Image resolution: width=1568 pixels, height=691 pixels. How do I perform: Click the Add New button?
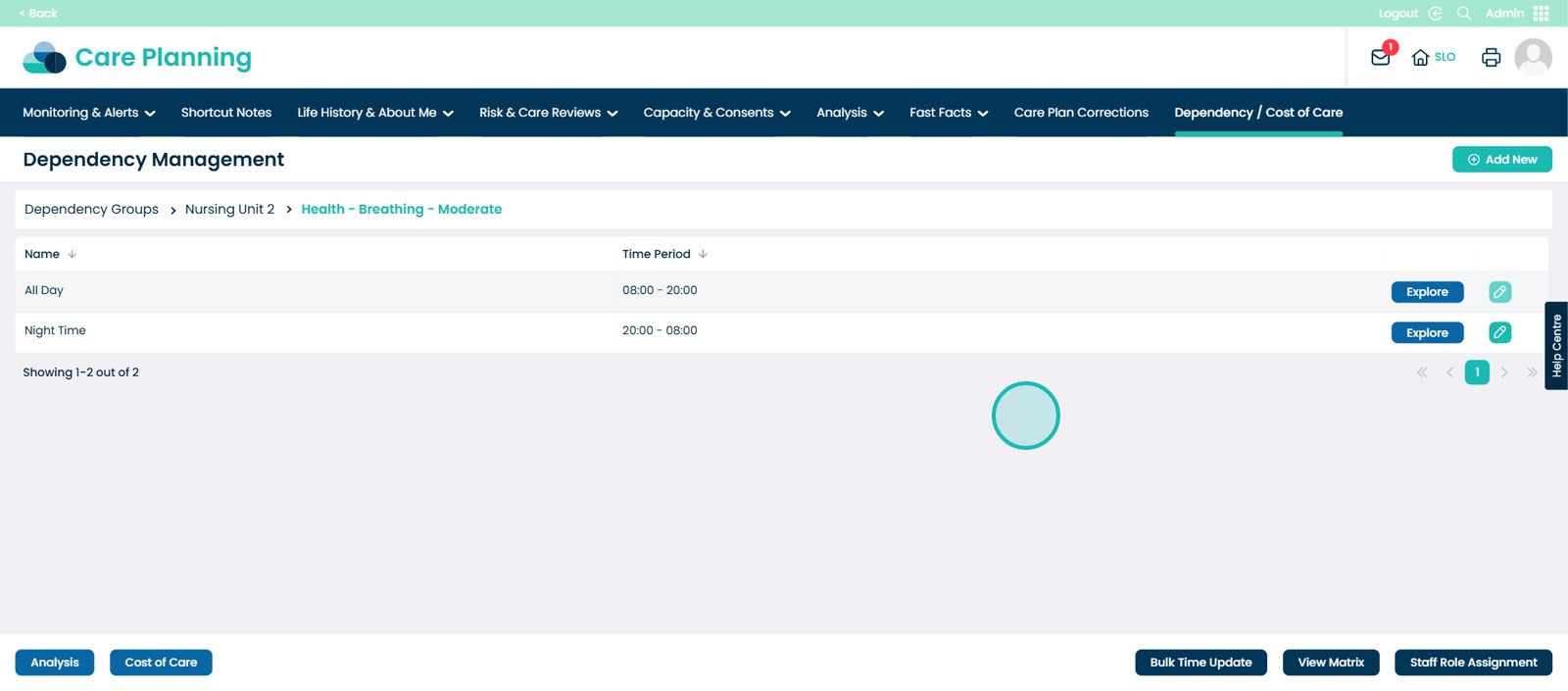click(1501, 160)
